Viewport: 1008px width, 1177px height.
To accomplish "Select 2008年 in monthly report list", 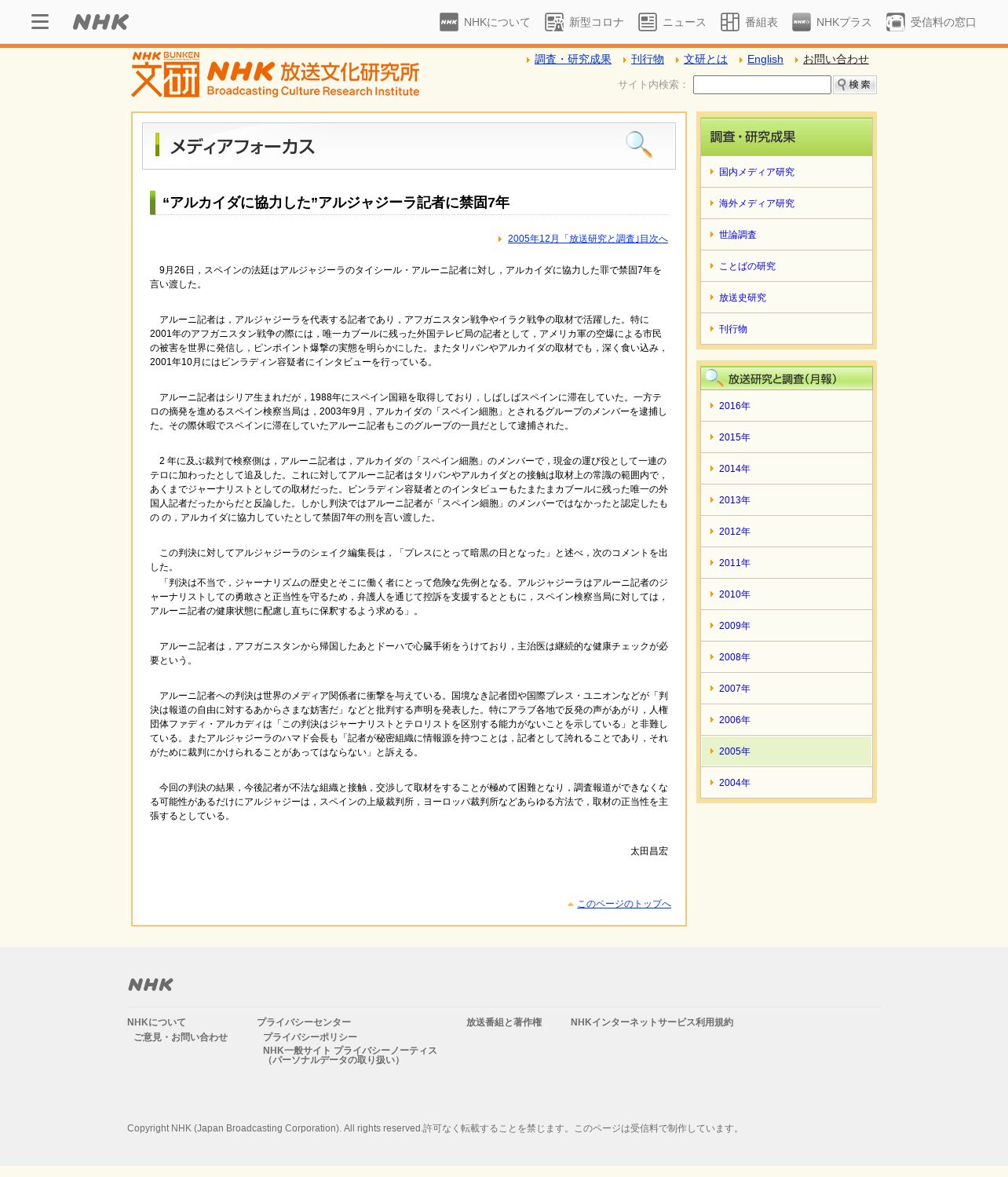I will coord(787,657).
